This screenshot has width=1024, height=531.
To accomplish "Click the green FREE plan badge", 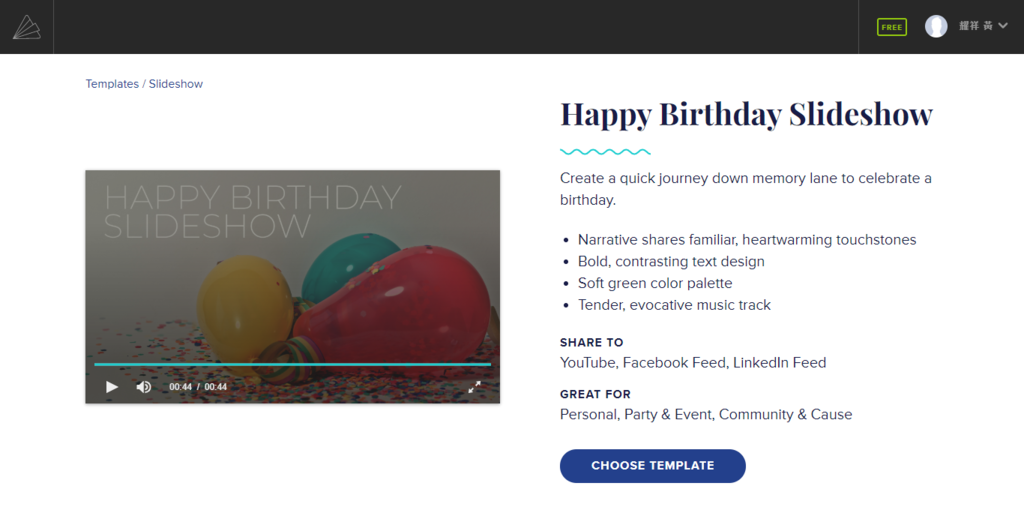I will [891, 27].
